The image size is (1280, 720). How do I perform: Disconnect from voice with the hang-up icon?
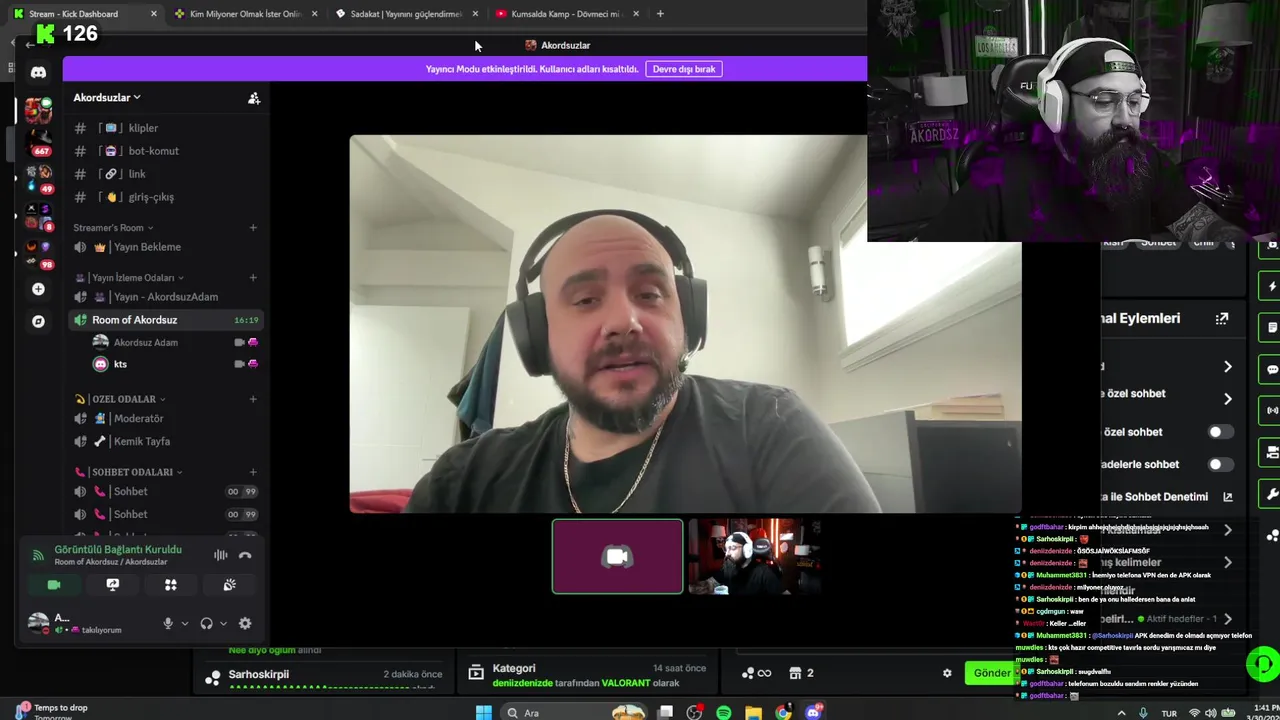pyautogui.click(x=245, y=555)
